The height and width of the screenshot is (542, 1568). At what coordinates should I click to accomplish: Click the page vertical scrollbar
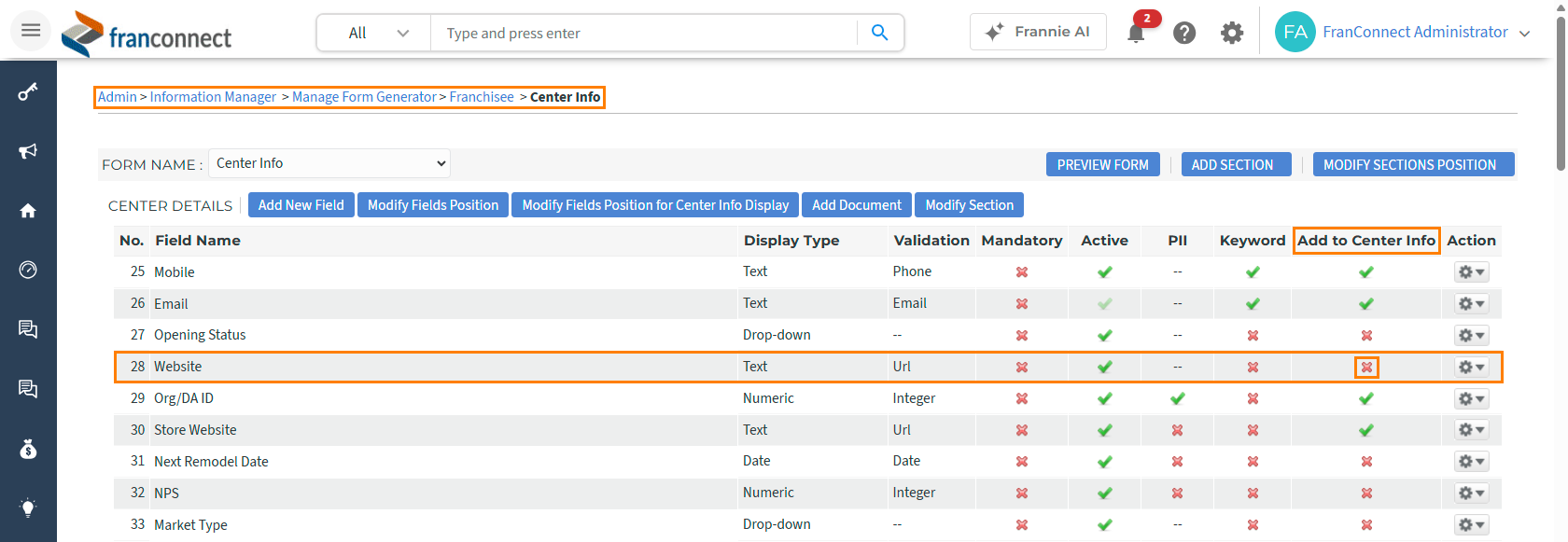(x=1561, y=93)
